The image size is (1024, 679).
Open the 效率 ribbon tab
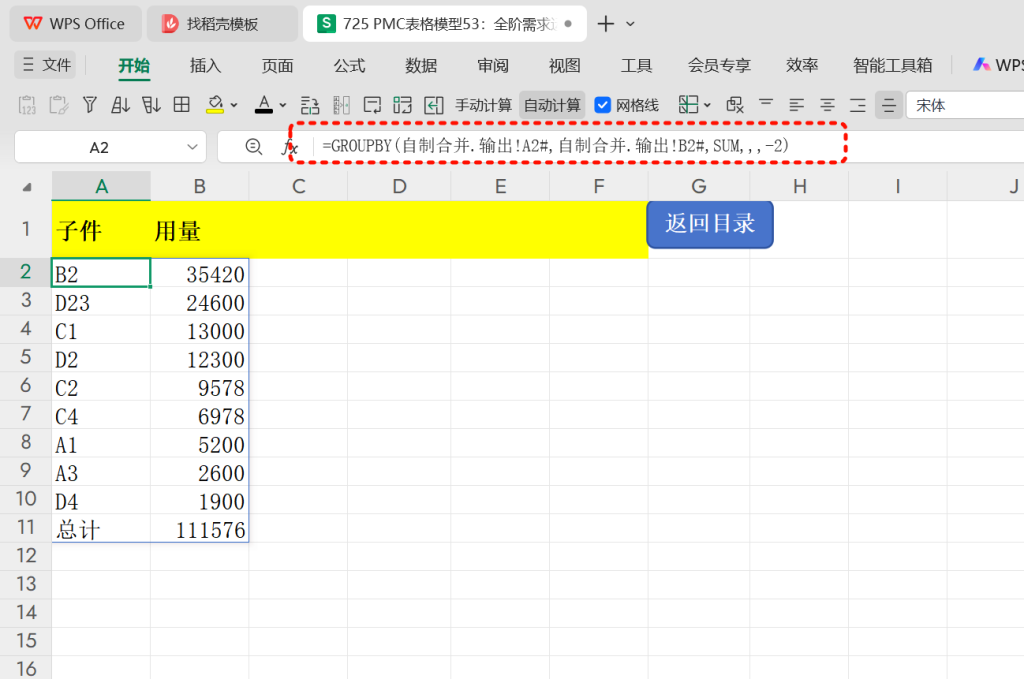pos(802,65)
